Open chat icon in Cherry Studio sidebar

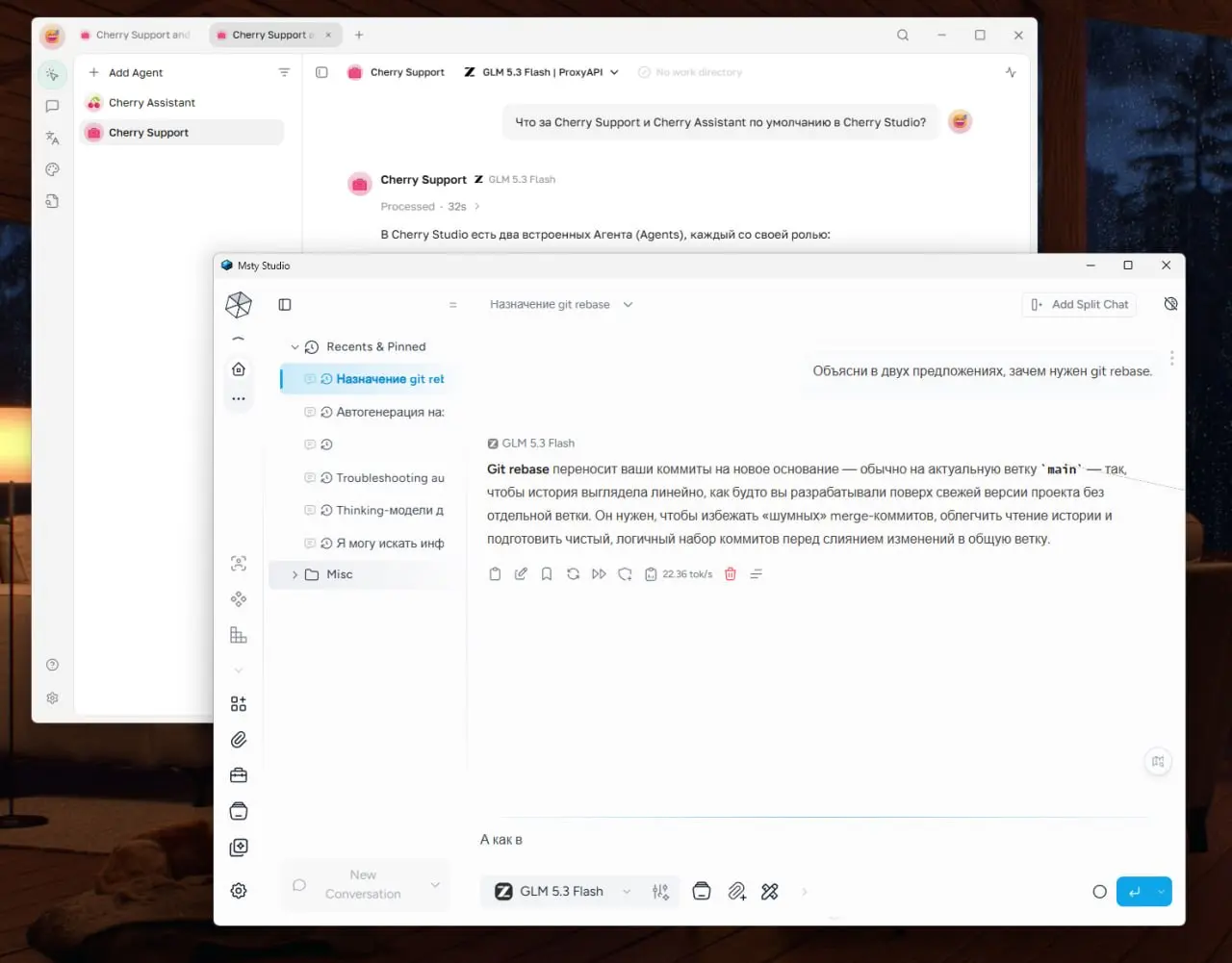click(x=52, y=106)
